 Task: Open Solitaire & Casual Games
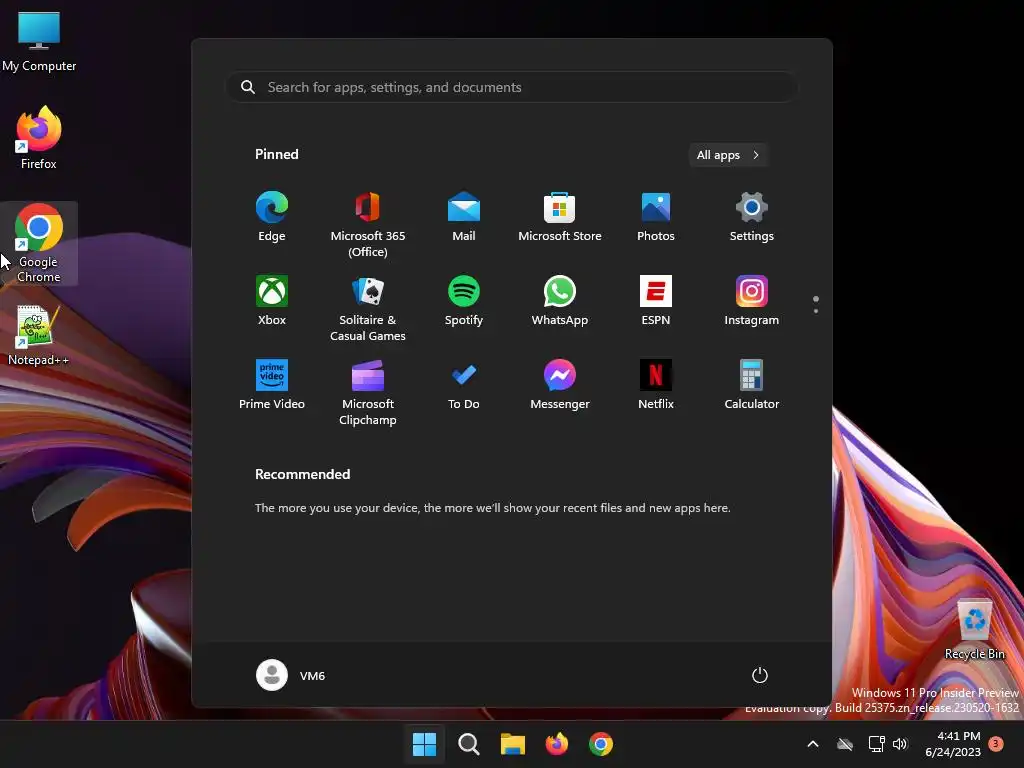(x=368, y=308)
